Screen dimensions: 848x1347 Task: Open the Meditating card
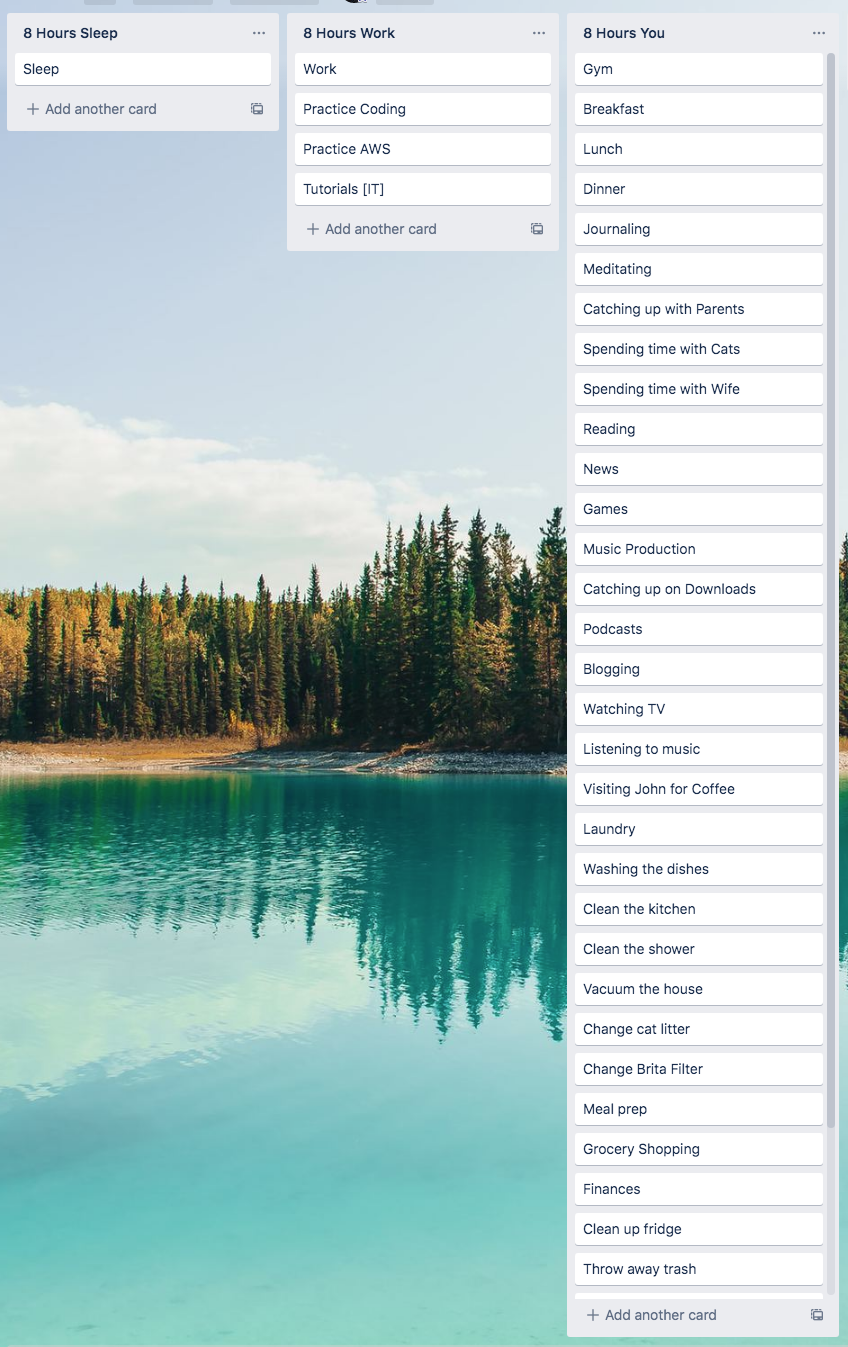pyautogui.click(x=699, y=269)
